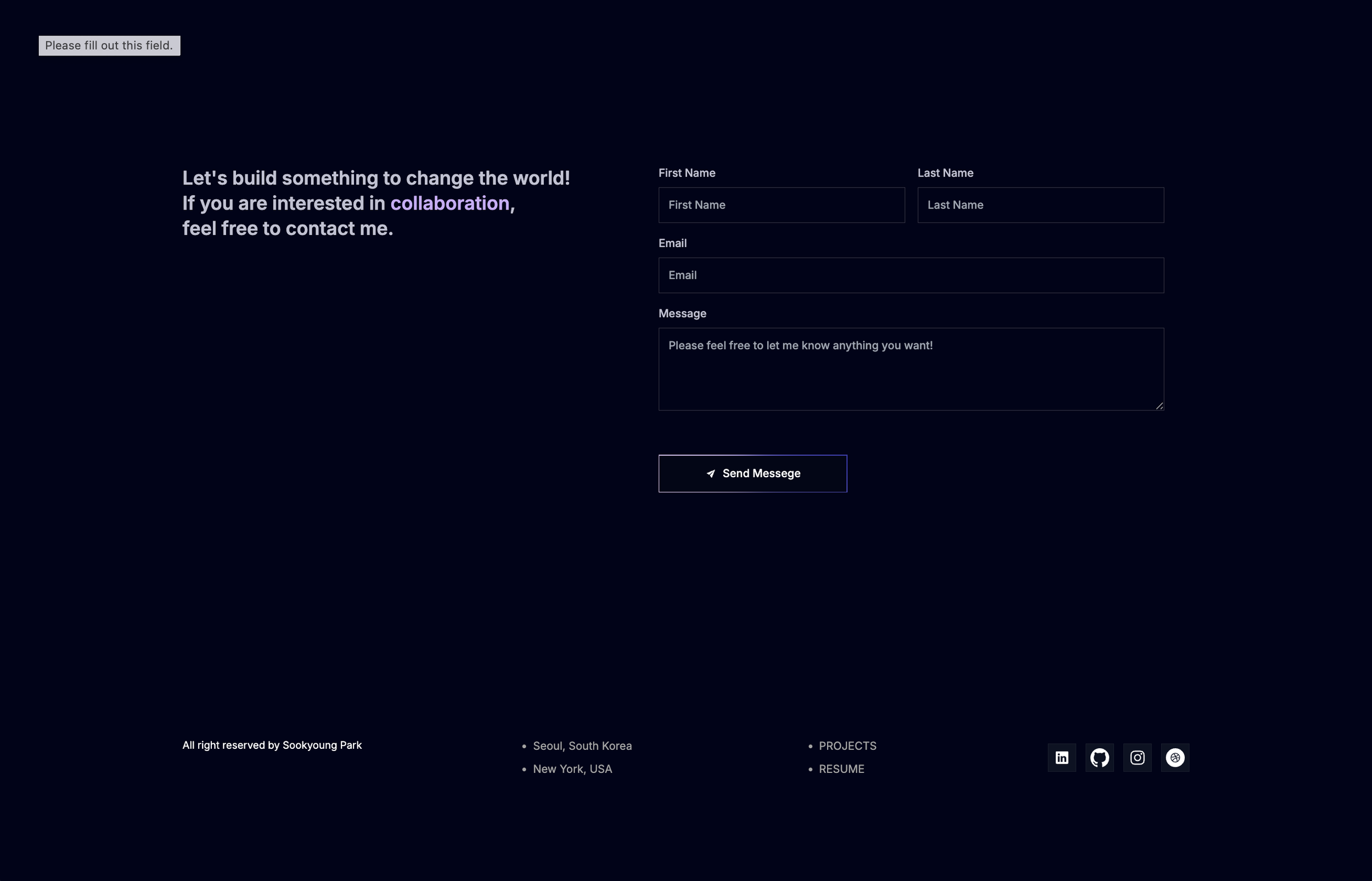Open the RESUME footer link
Image resolution: width=1372 pixels, height=881 pixels.
point(841,769)
